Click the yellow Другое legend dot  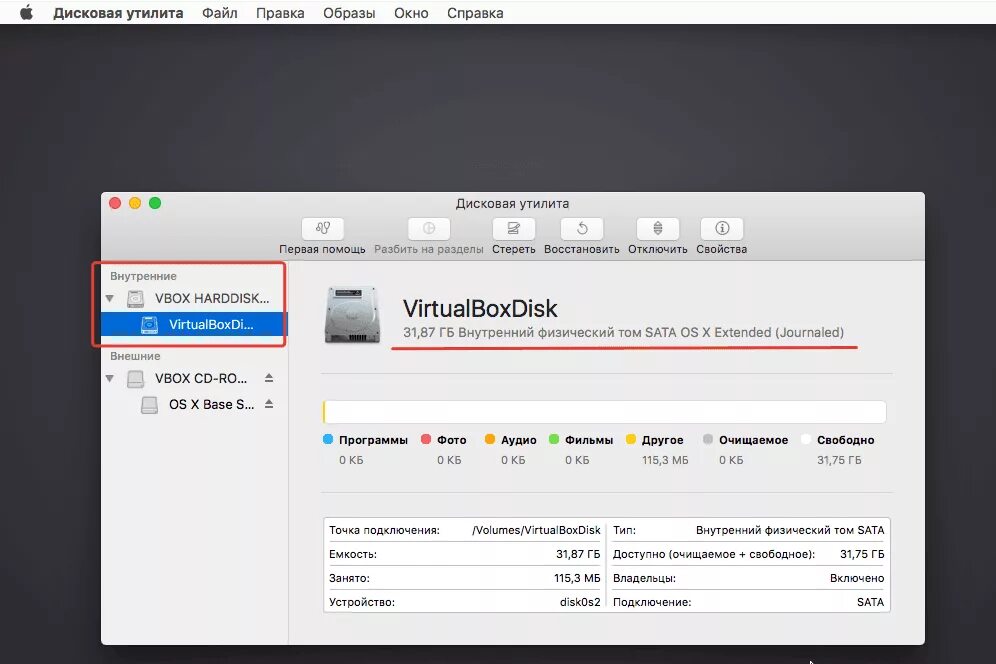(631, 439)
